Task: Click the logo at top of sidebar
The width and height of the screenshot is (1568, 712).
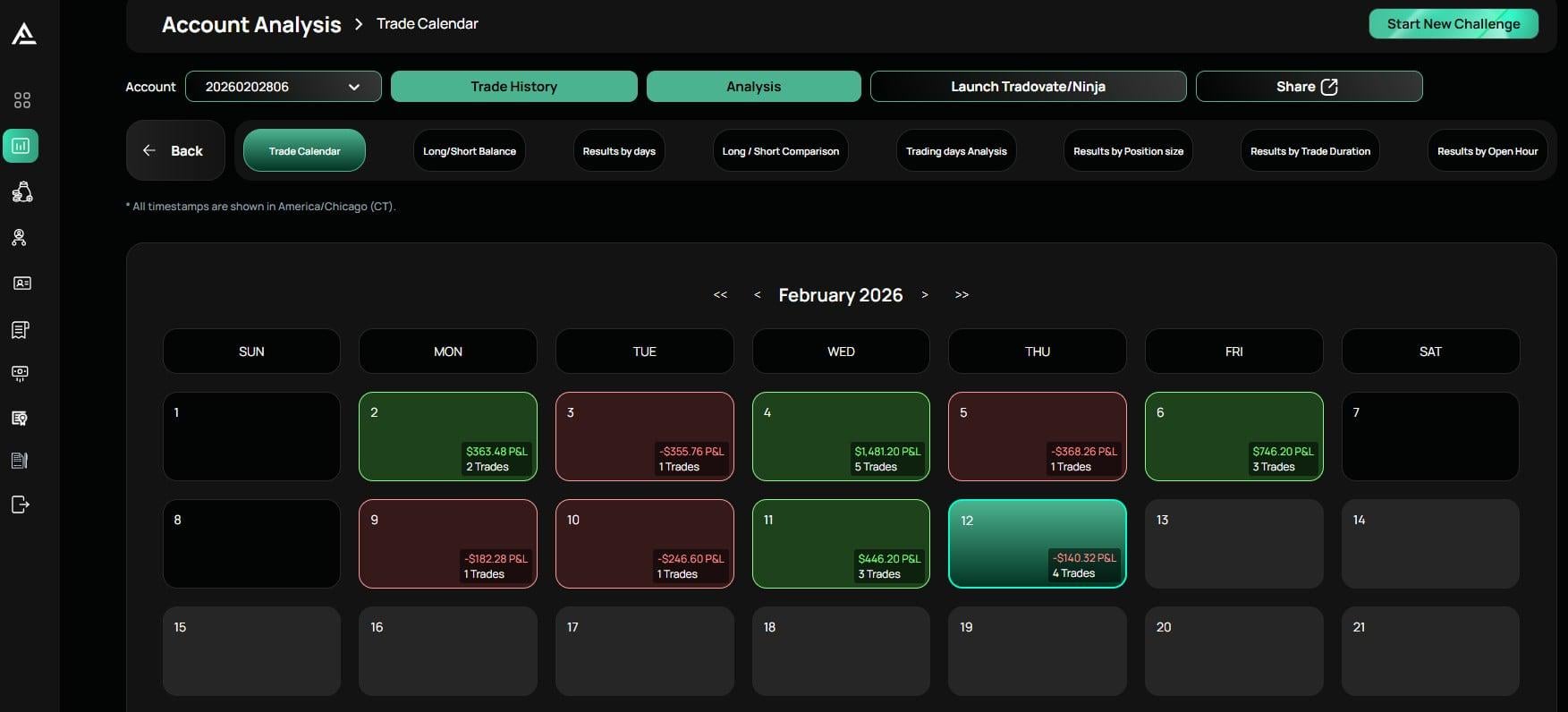Action: [24, 34]
